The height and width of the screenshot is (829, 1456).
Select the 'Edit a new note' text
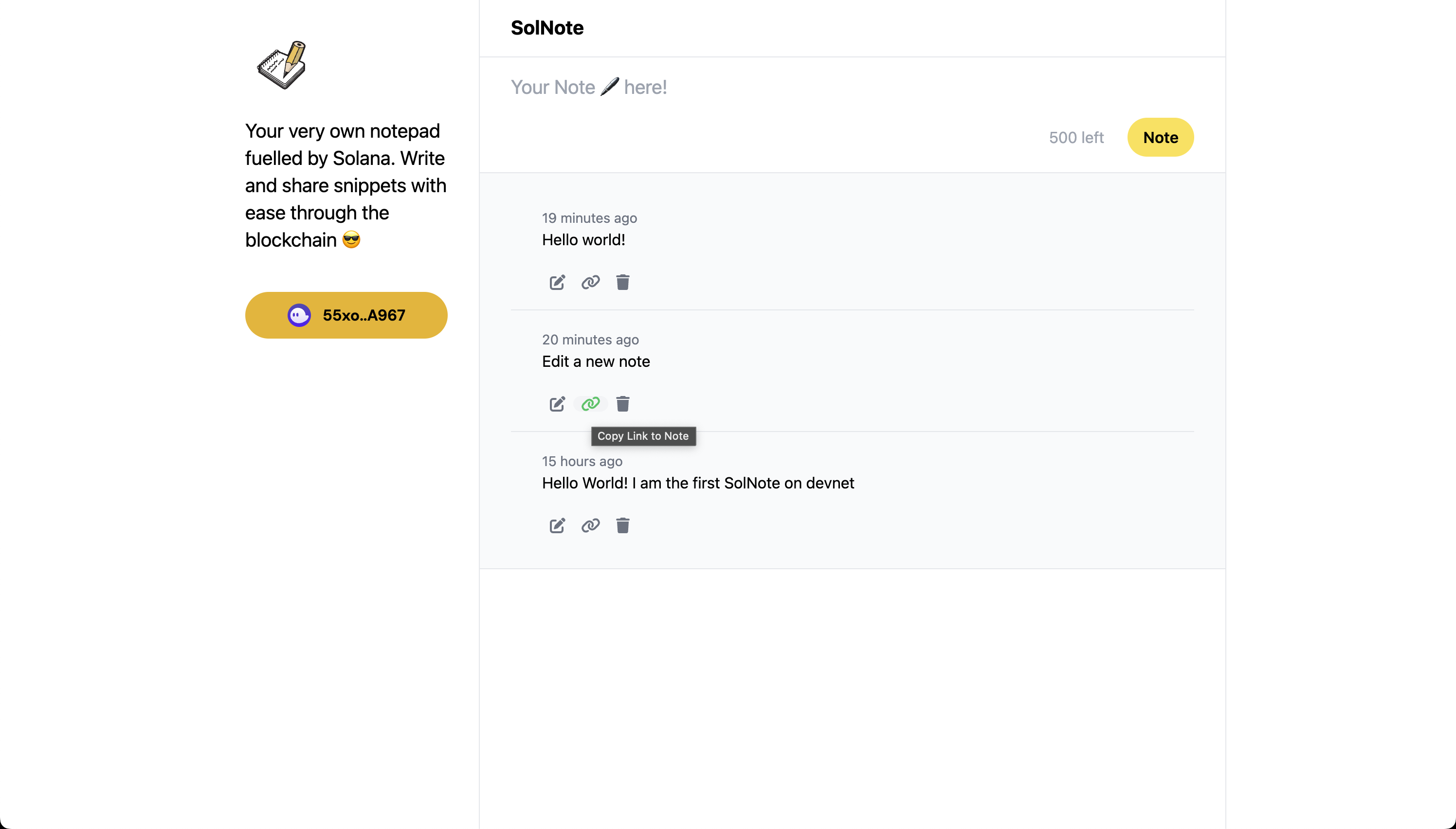pos(596,361)
